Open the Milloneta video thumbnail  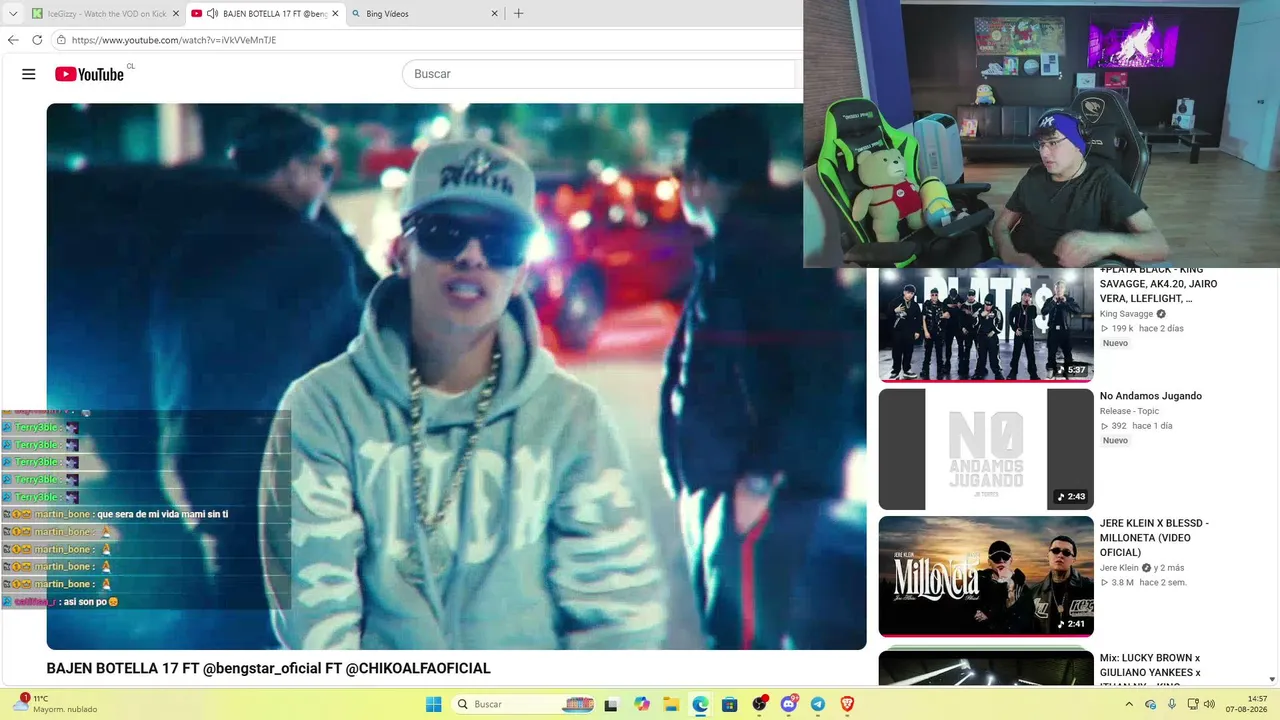tap(986, 576)
